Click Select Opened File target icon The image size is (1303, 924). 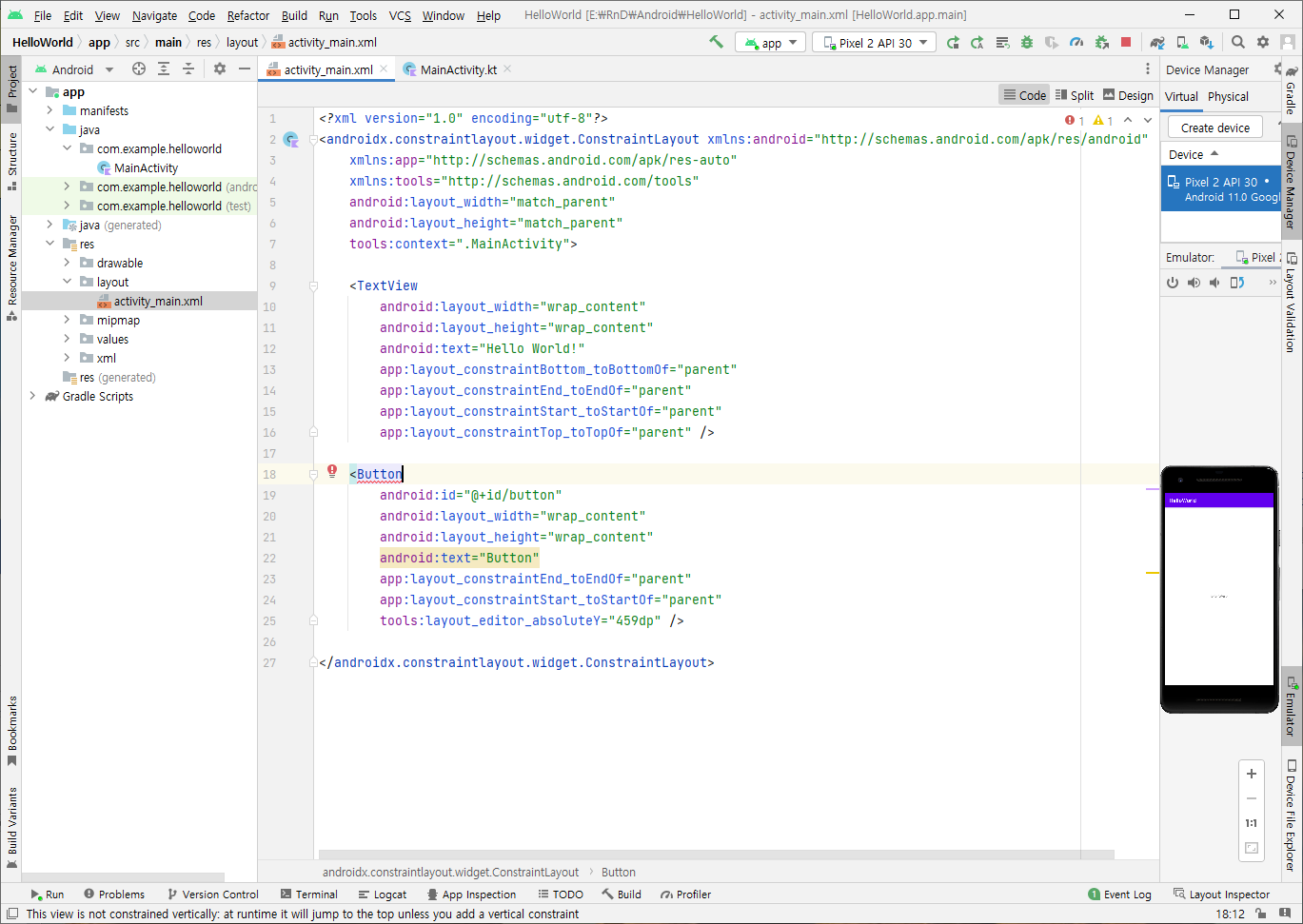[139, 69]
